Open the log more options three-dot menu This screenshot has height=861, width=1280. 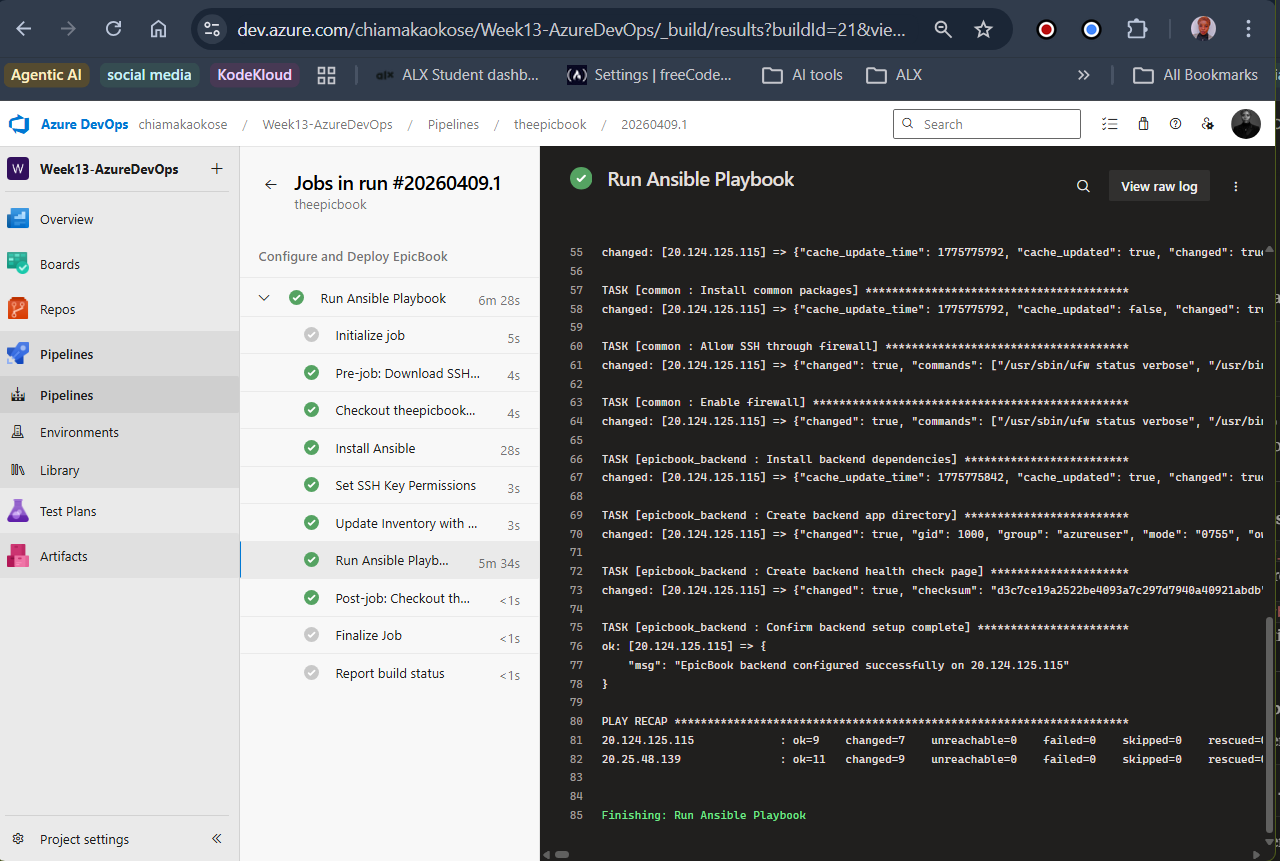[1236, 186]
